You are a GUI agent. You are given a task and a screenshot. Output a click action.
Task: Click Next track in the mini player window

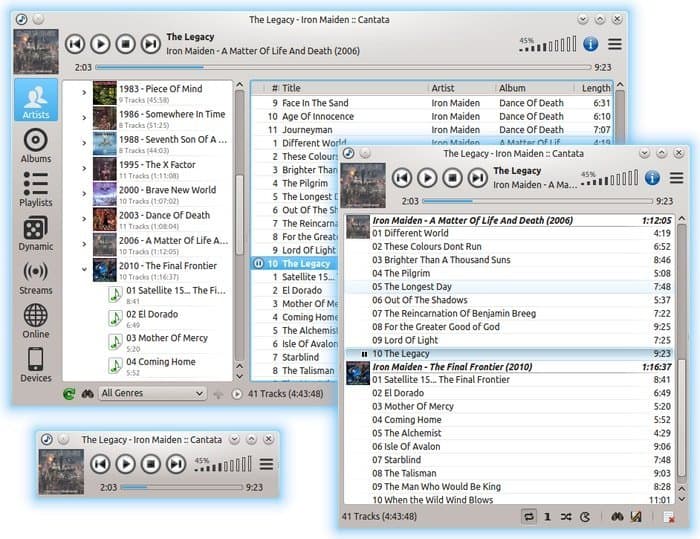pos(176,464)
